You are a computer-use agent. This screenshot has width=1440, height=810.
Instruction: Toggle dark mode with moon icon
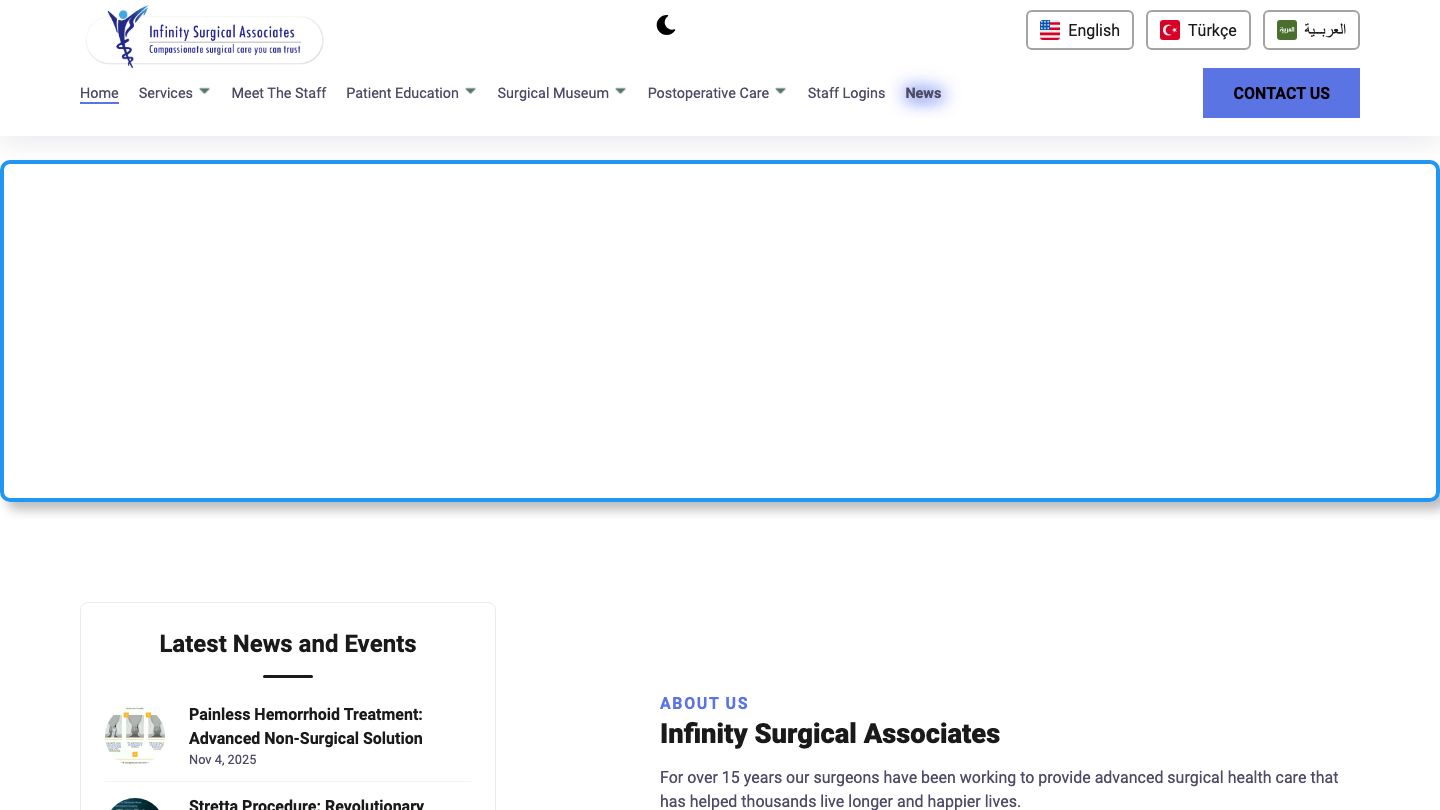[666, 26]
